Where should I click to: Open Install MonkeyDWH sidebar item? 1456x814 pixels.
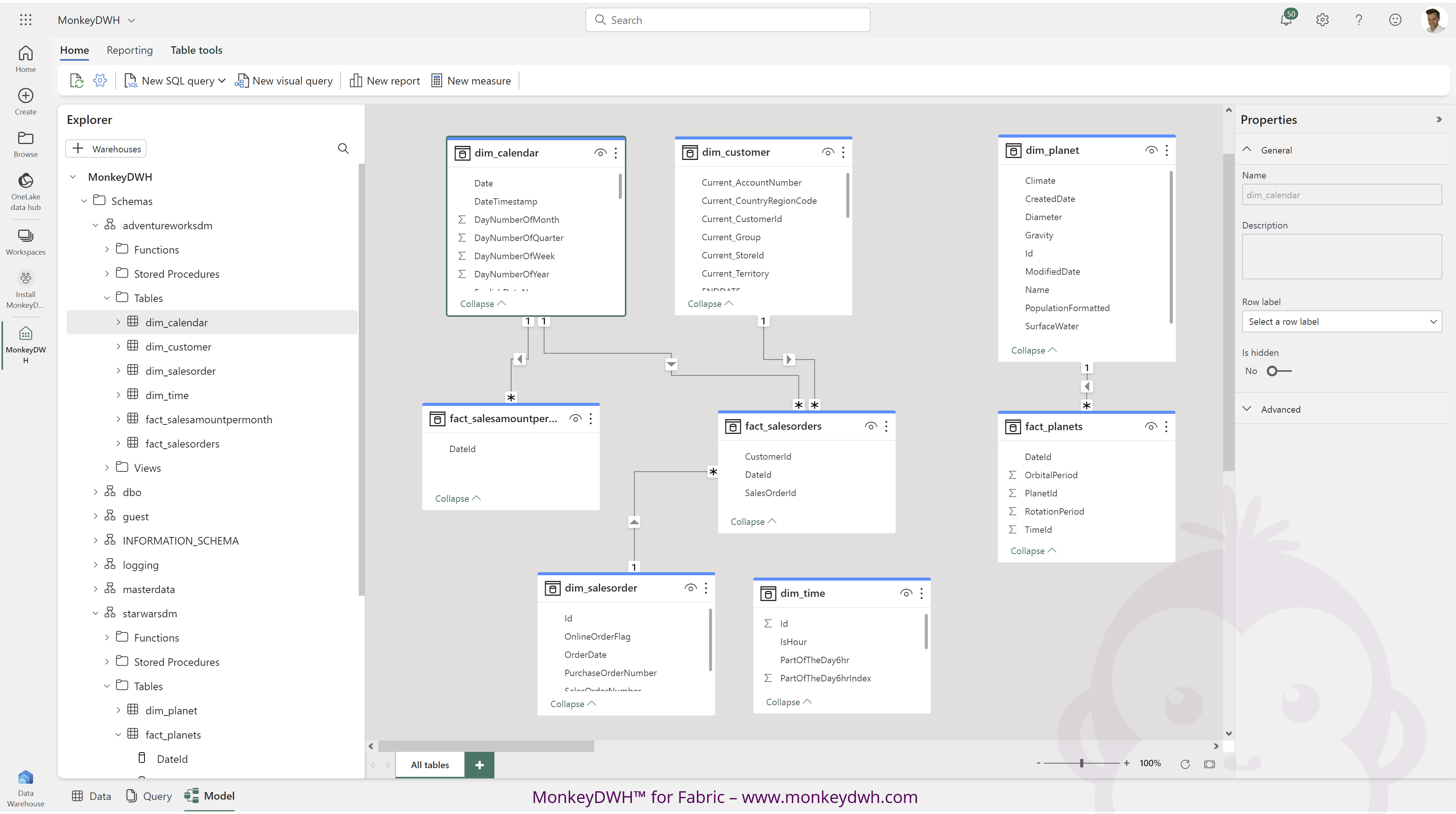(x=25, y=290)
